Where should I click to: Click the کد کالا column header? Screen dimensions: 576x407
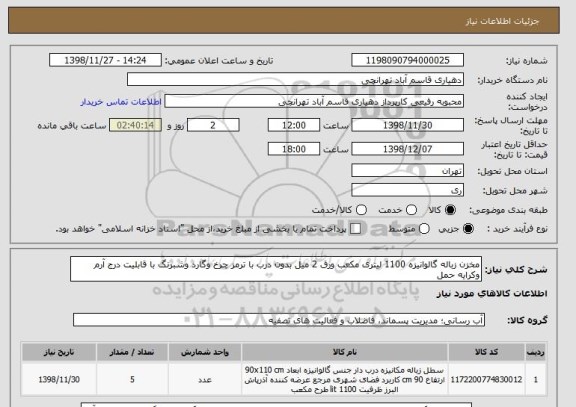click(x=486, y=352)
